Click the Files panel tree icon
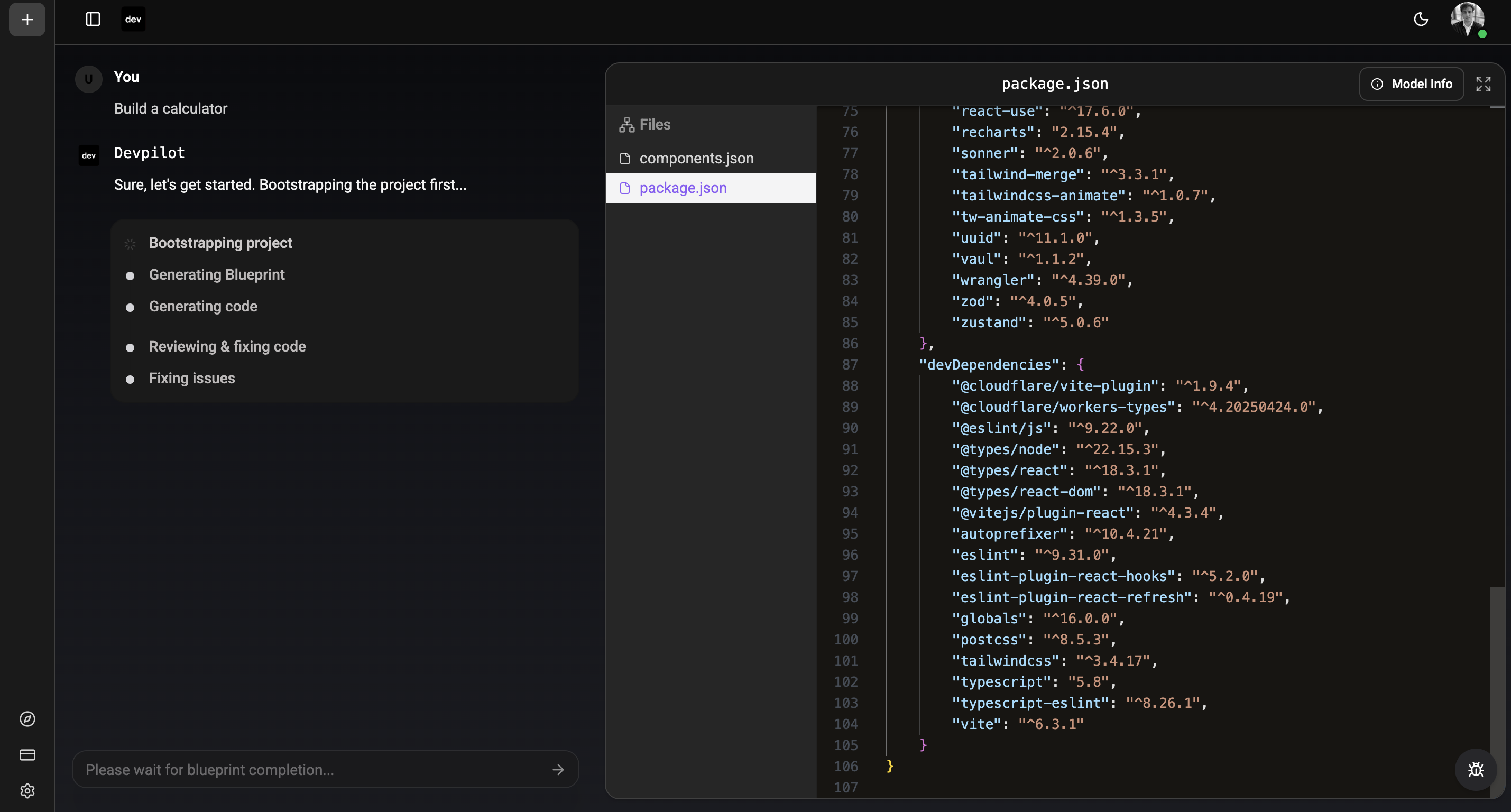Viewport: 1511px width, 812px height. point(626,124)
